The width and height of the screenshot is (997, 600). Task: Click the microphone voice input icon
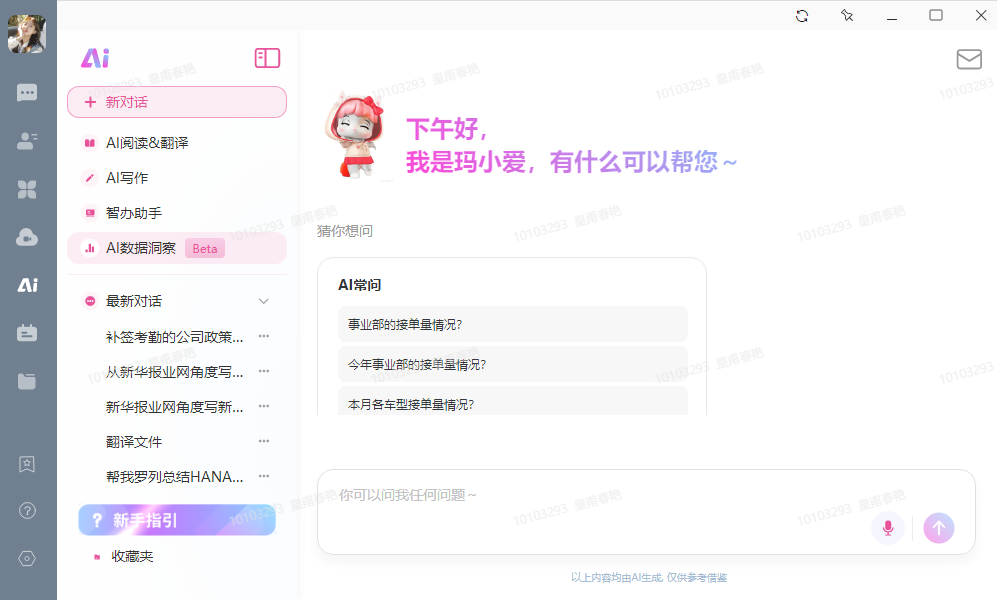pos(888,528)
